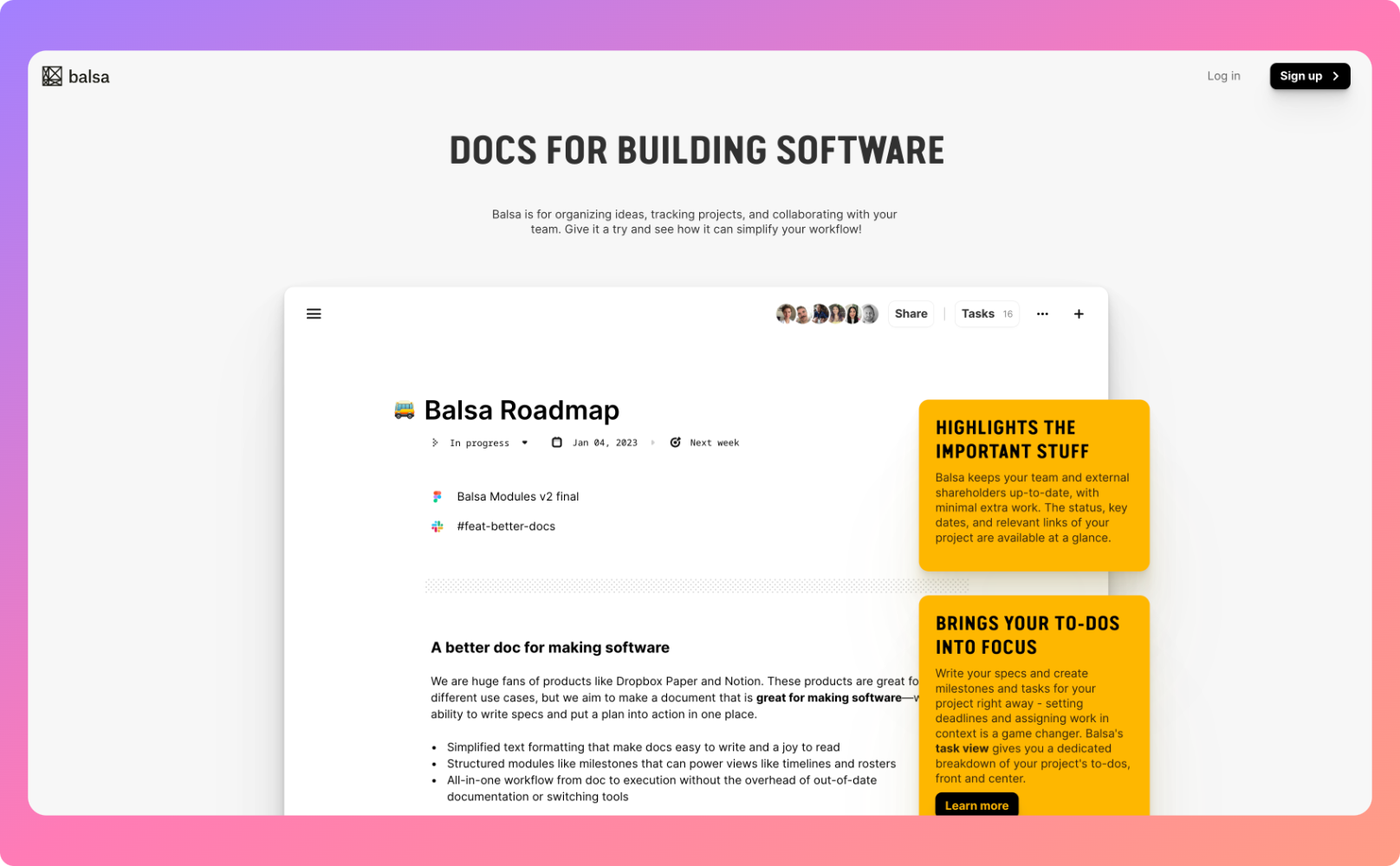This screenshot has height=866, width=1400.
Task: Open the Balsa Modules v2 final link
Action: (517, 496)
